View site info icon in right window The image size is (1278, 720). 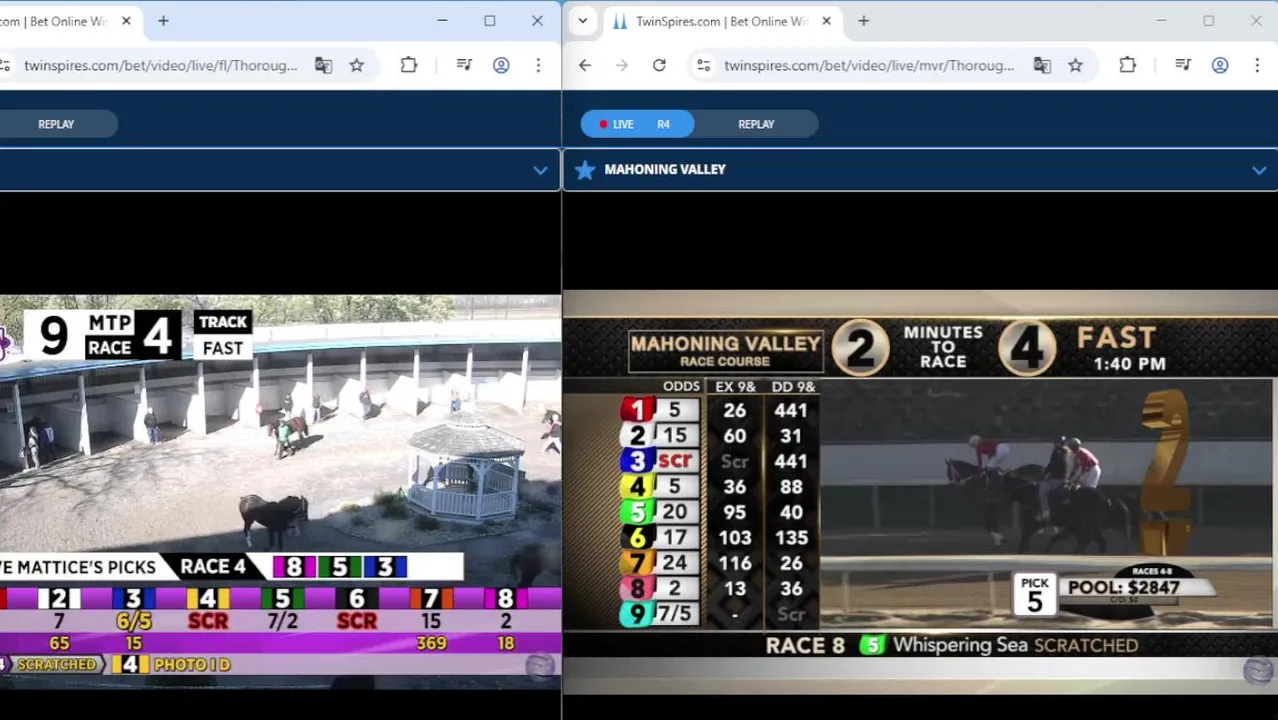(704, 65)
